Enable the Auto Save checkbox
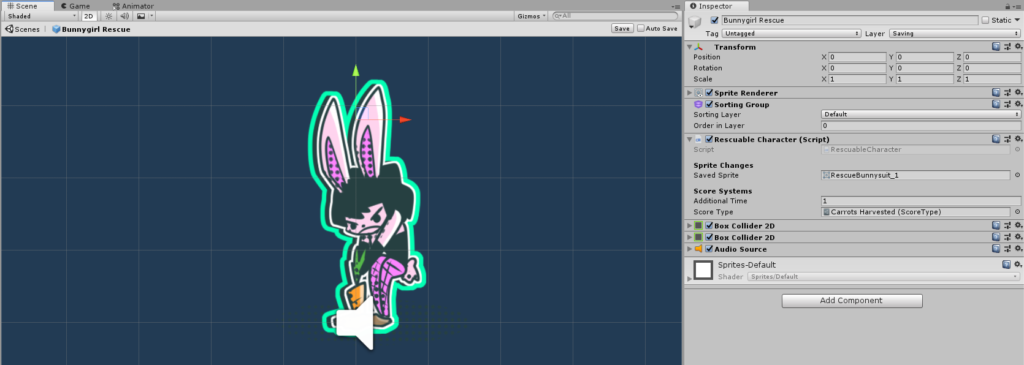The image size is (1024, 365). click(x=641, y=29)
